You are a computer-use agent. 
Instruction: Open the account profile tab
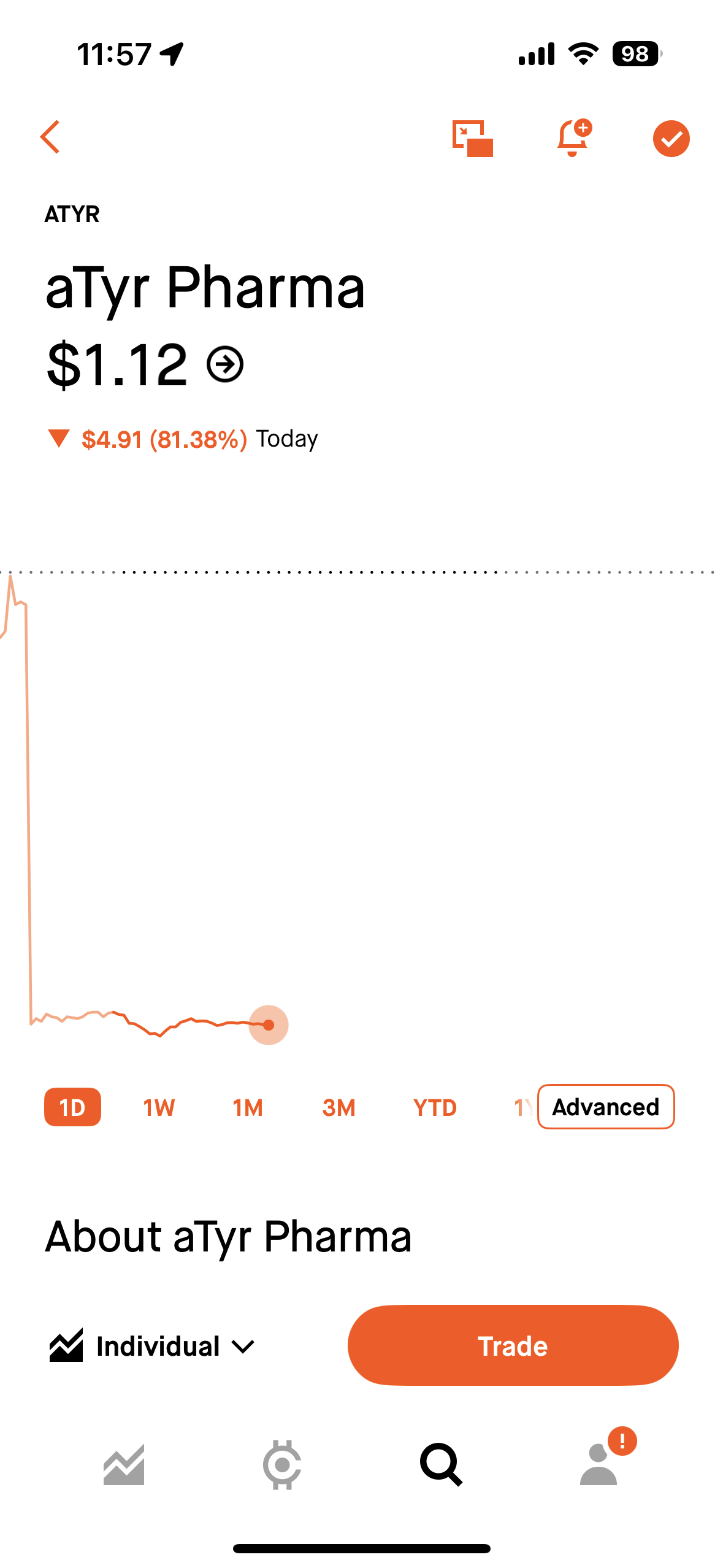599,1465
